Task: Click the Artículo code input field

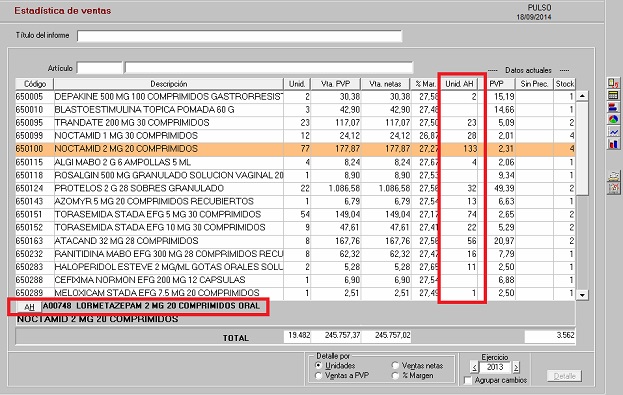Action: click(x=99, y=68)
